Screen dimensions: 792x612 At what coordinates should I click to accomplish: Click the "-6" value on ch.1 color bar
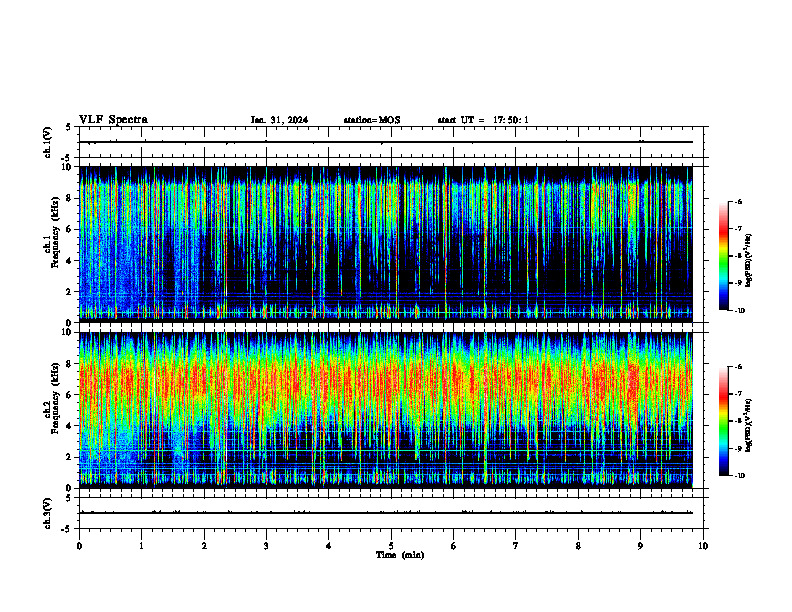click(738, 201)
